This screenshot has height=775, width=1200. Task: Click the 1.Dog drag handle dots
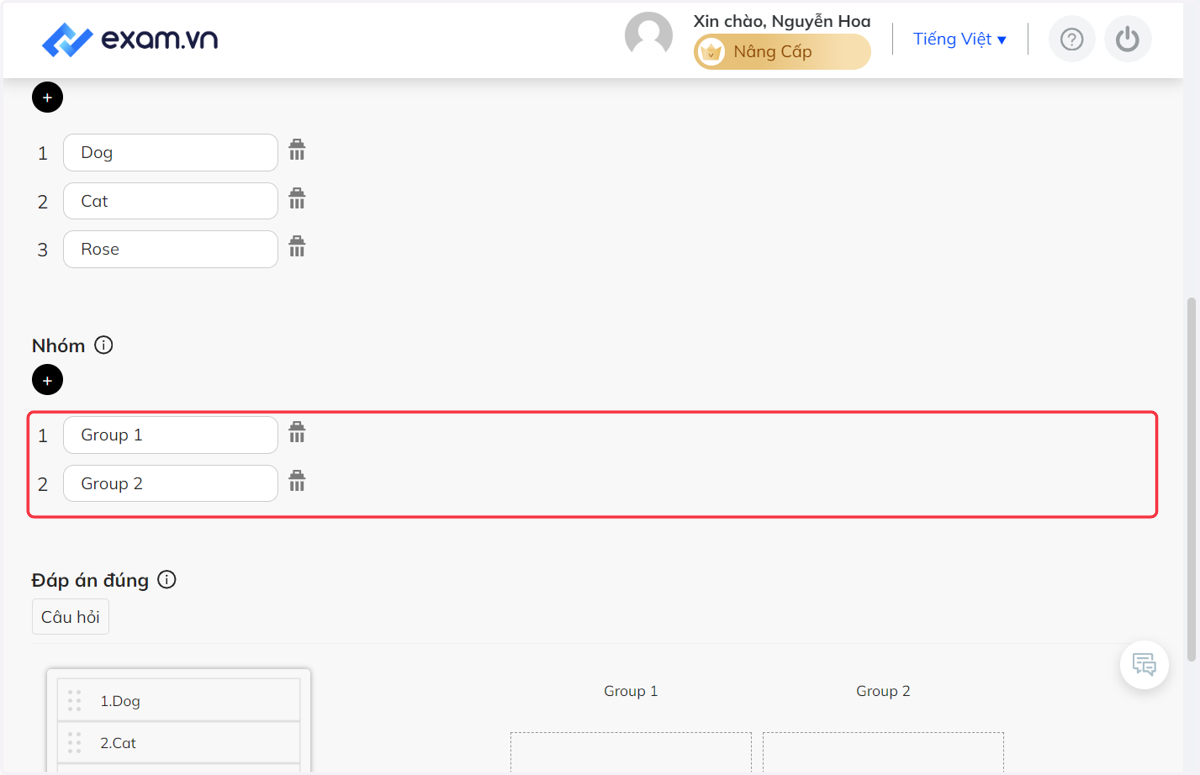click(74, 701)
